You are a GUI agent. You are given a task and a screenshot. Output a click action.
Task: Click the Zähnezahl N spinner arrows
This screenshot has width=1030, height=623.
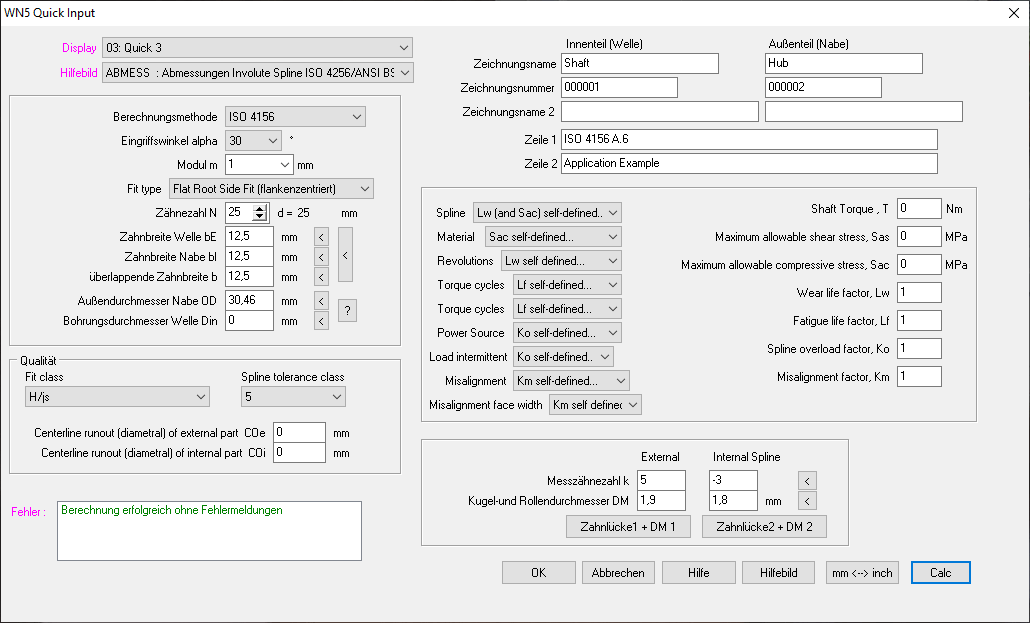260,212
